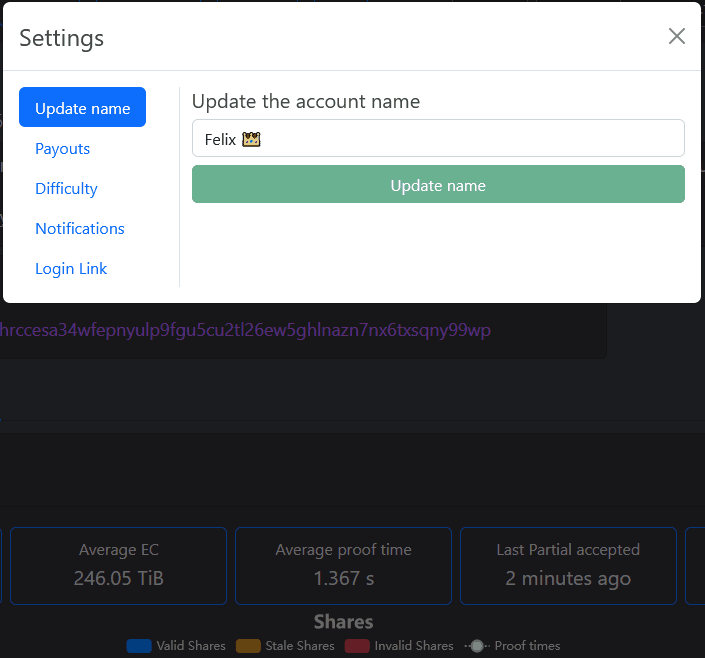The height and width of the screenshot is (658, 705).
Task: Click the account name text field
Action: pyautogui.click(x=438, y=139)
